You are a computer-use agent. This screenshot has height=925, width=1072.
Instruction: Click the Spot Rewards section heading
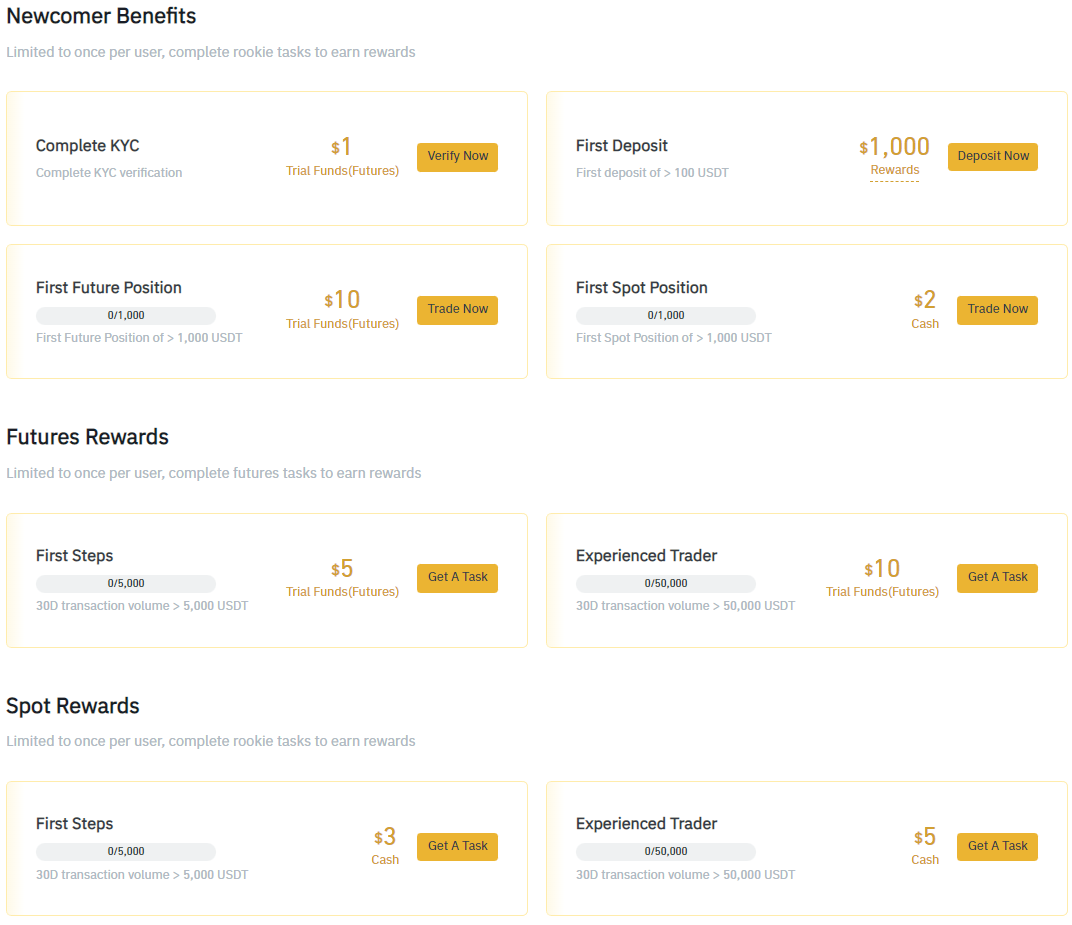72,706
